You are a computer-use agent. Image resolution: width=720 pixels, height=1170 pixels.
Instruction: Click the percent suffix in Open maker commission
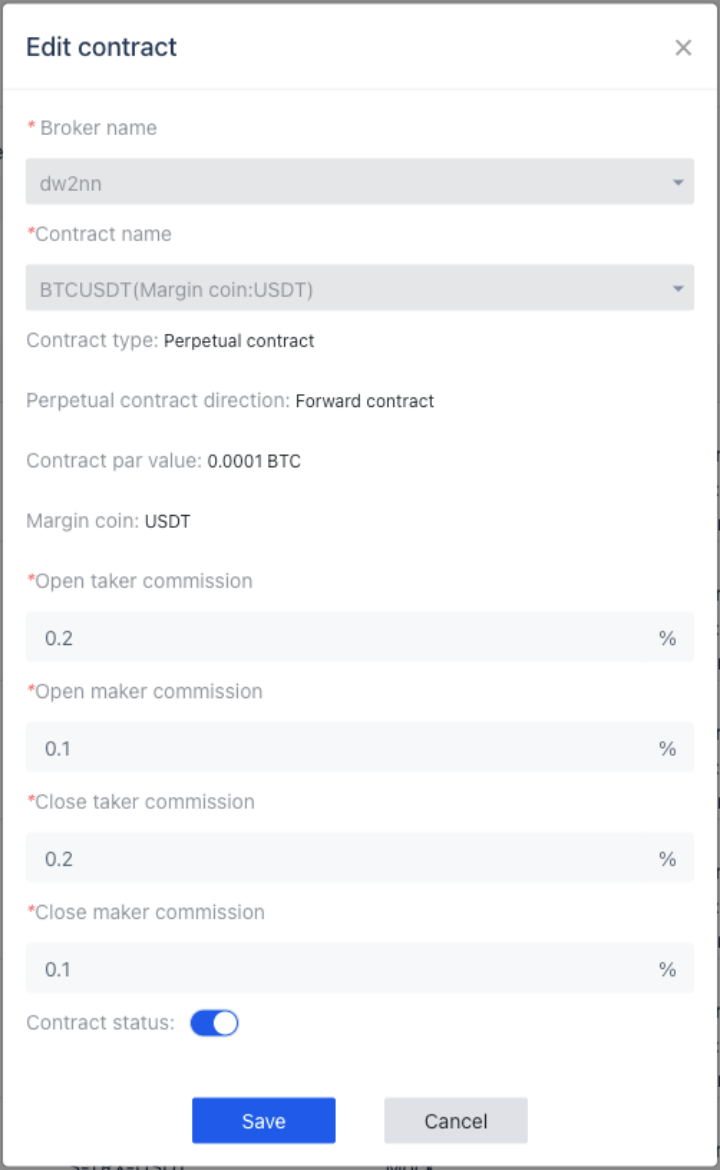[x=667, y=748]
